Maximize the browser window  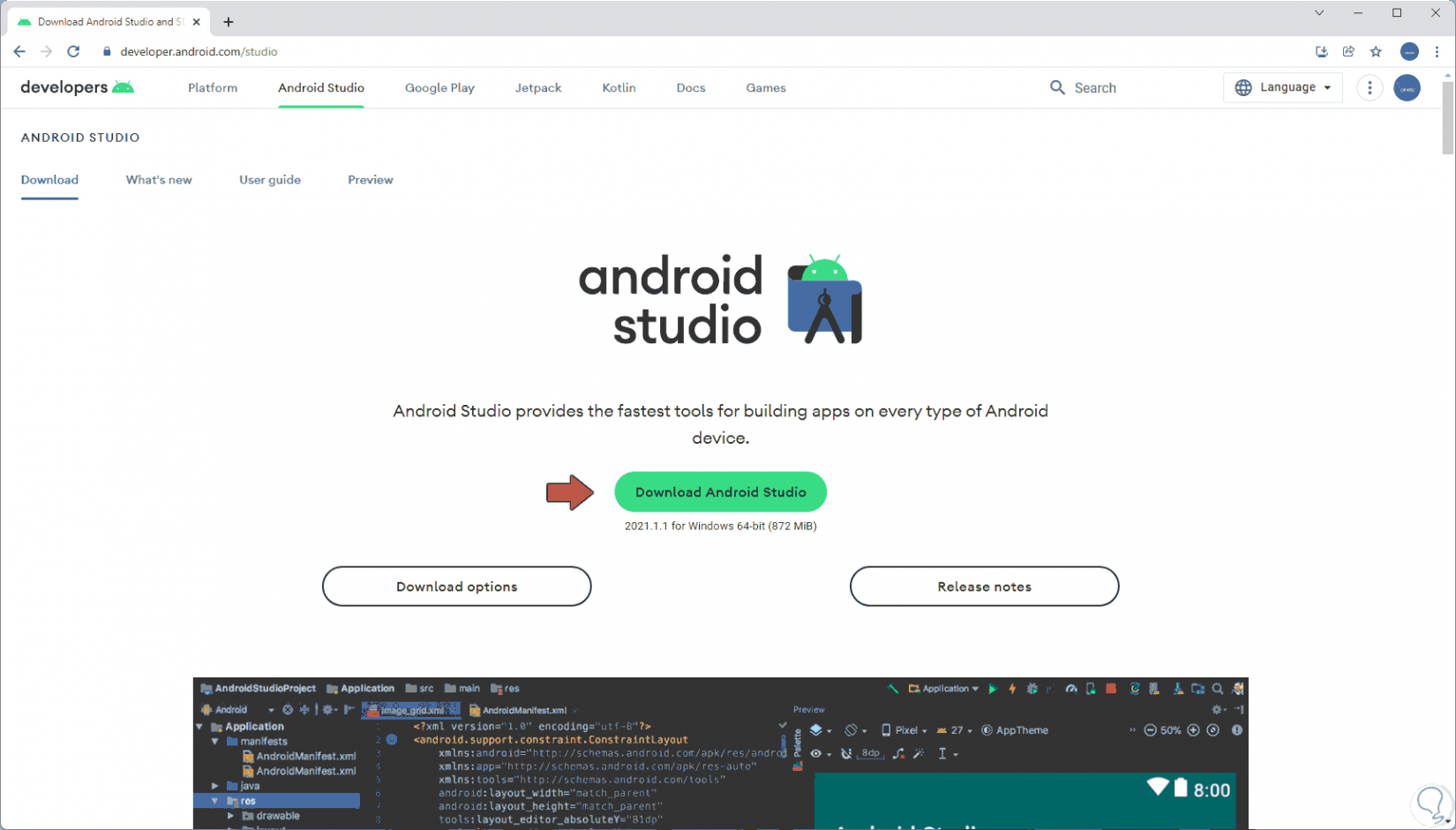(x=1397, y=13)
